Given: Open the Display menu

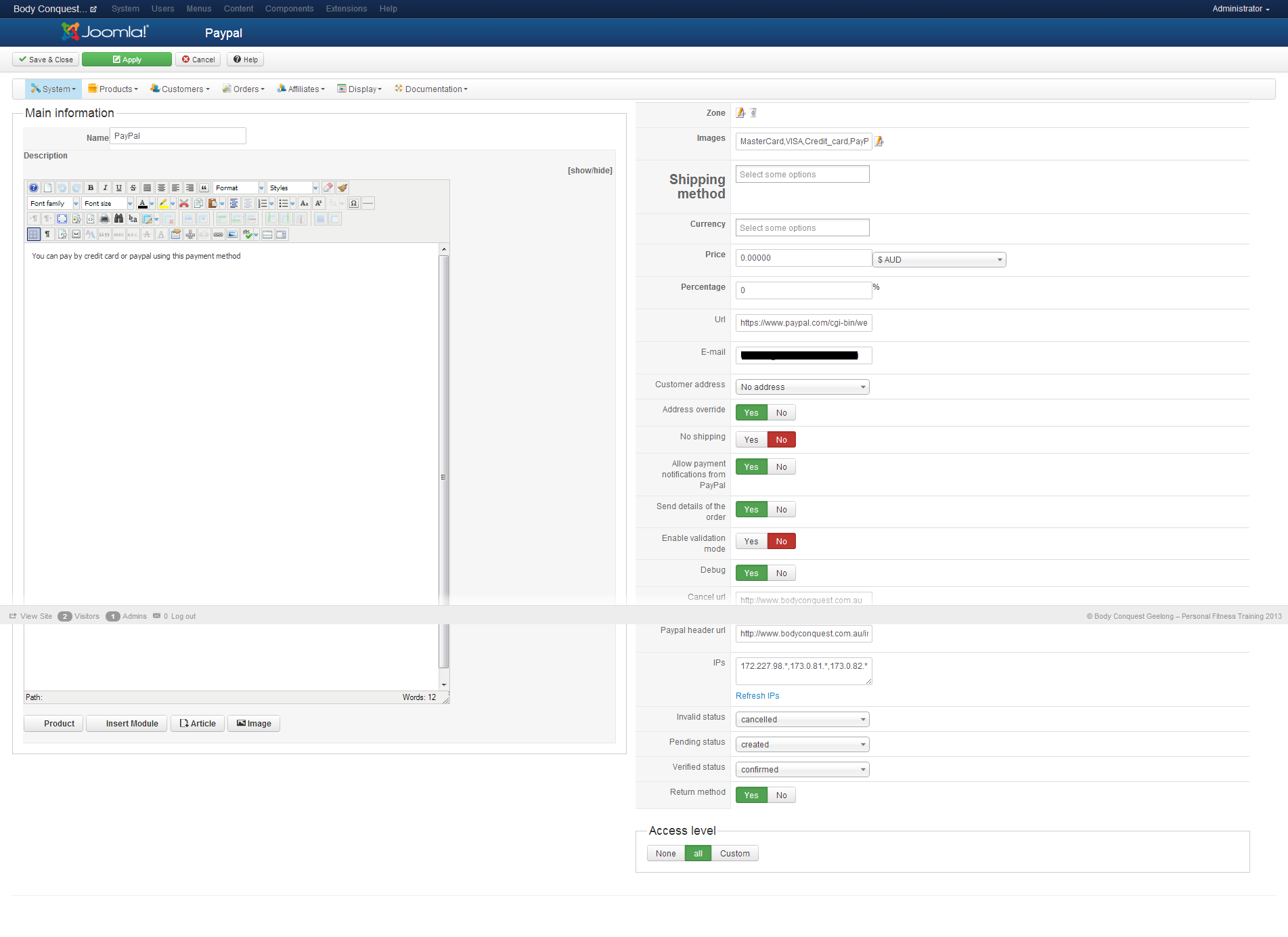Looking at the screenshot, I should [x=360, y=89].
